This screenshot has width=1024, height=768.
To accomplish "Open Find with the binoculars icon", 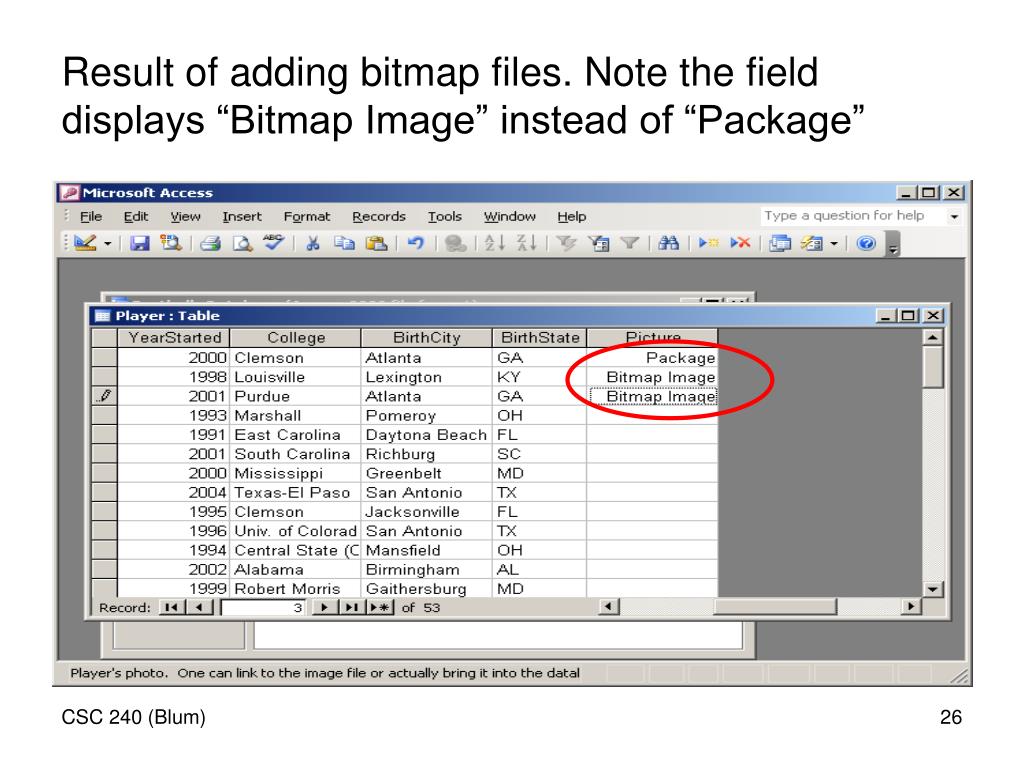I will (669, 244).
